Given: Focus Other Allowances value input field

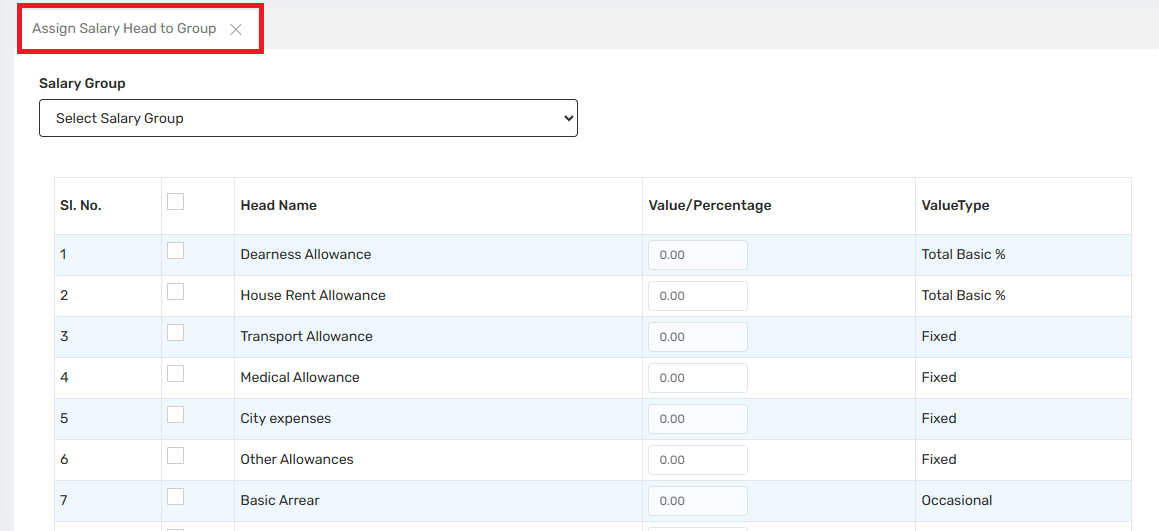Looking at the screenshot, I should (x=698, y=460).
